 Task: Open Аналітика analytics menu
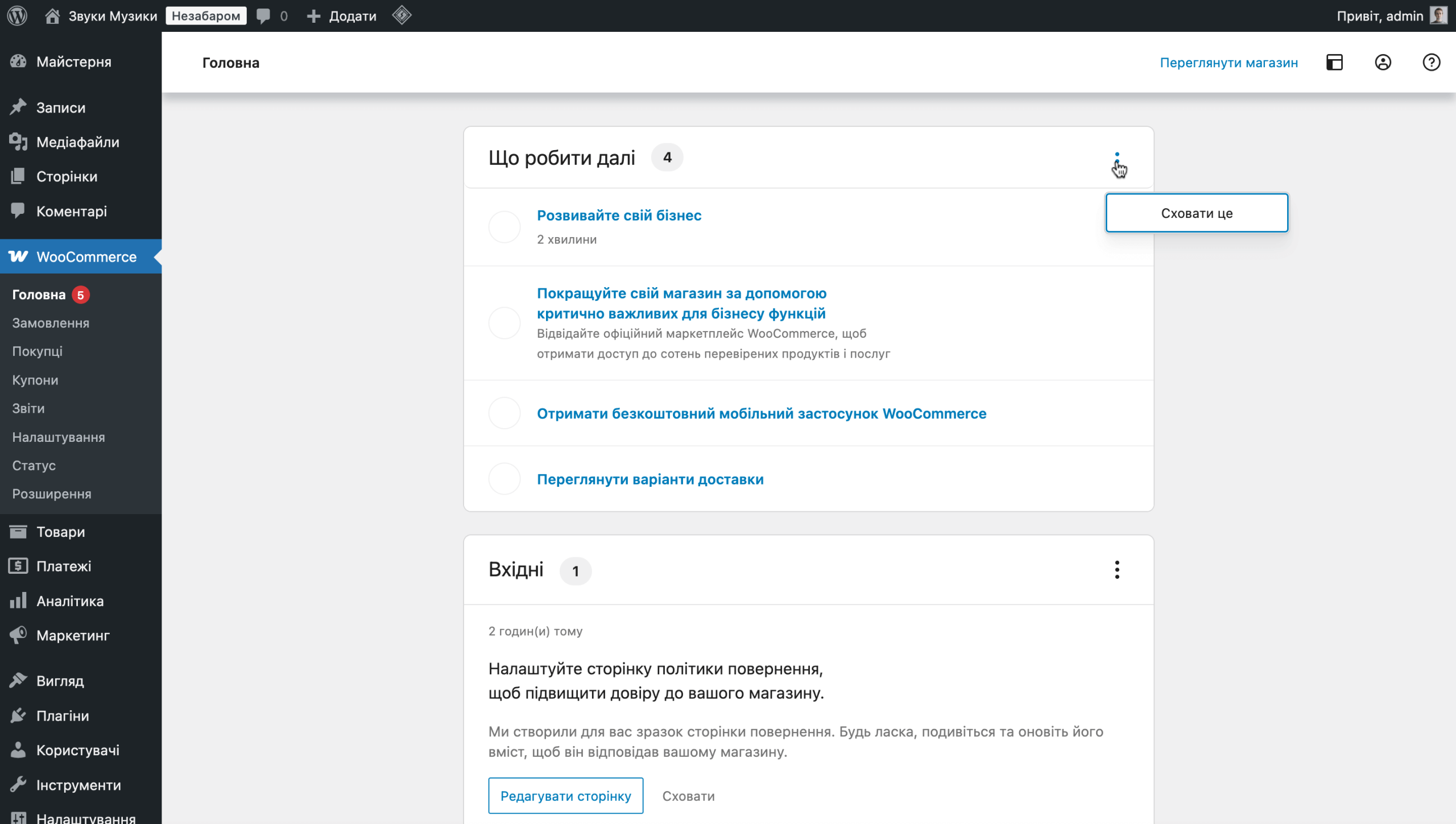pyautogui.click(x=81, y=601)
